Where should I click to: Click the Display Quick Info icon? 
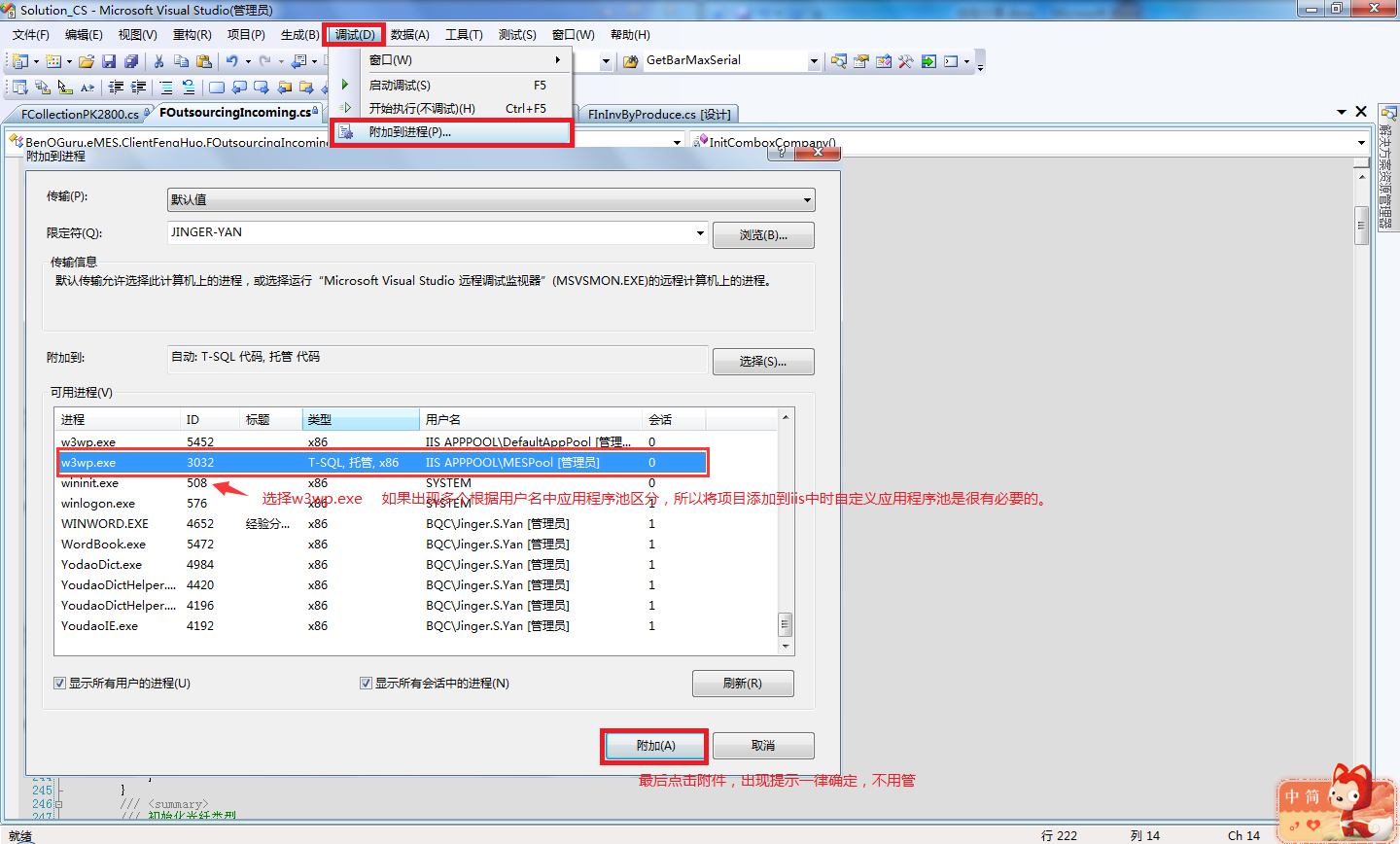pyautogui.click(x=65, y=88)
